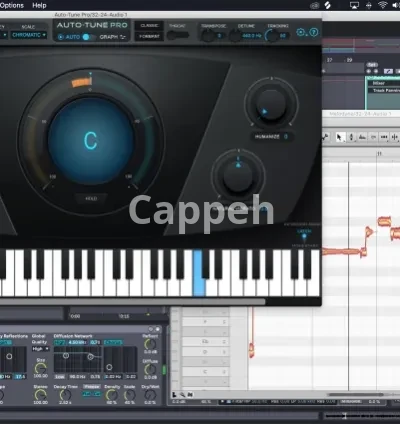Toggle Low filter type in Diffusion Network
This screenshot has width=400, height=424.
click(x=60, y=377)
